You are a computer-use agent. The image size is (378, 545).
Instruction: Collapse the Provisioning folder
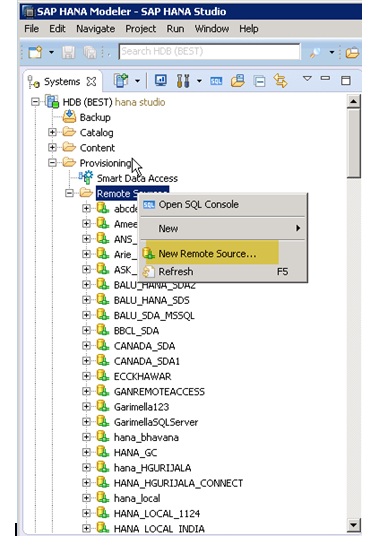[52, 163]
